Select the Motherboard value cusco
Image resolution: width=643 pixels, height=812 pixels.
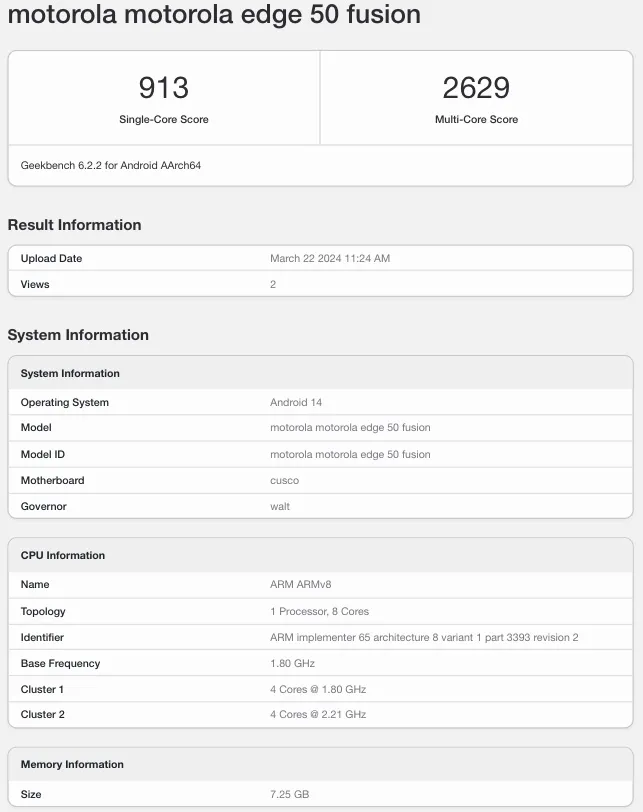pyautogui.click(x=284, y=480)
